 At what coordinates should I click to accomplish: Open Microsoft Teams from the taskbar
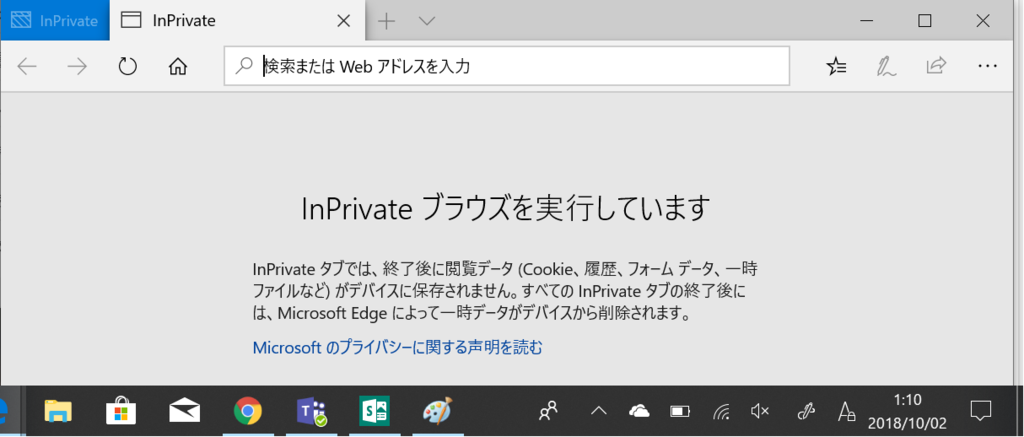(311, 412)
